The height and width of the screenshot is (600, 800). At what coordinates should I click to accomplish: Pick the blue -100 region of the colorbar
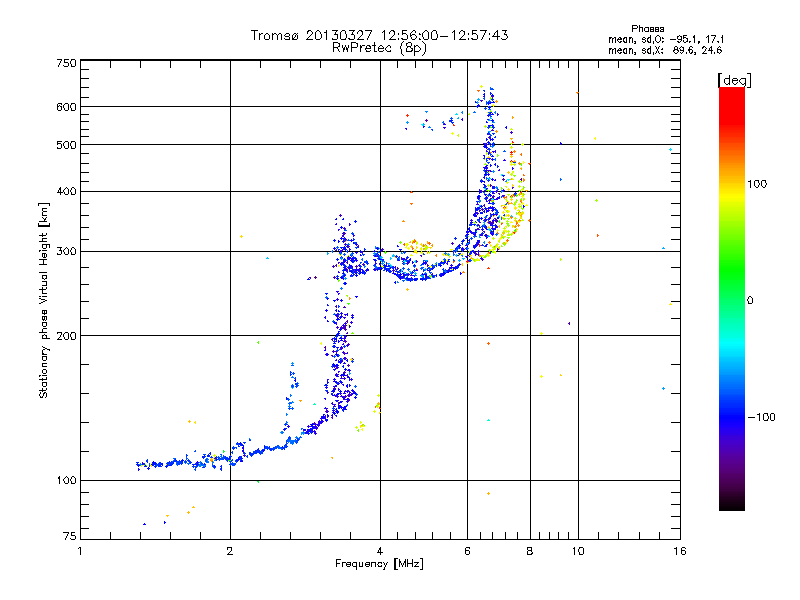point(732,417)
